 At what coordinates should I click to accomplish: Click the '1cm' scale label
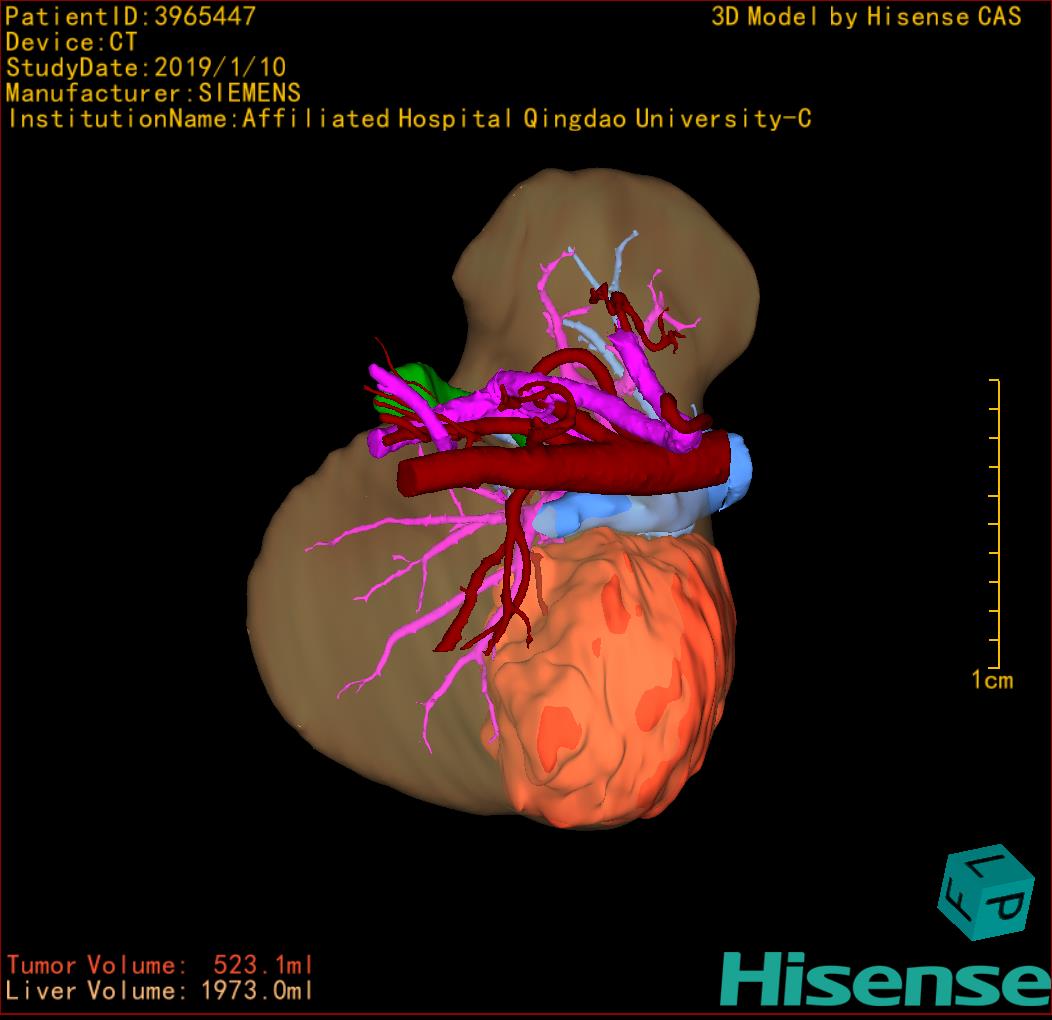pyautogui.click(x=992, y=680)
